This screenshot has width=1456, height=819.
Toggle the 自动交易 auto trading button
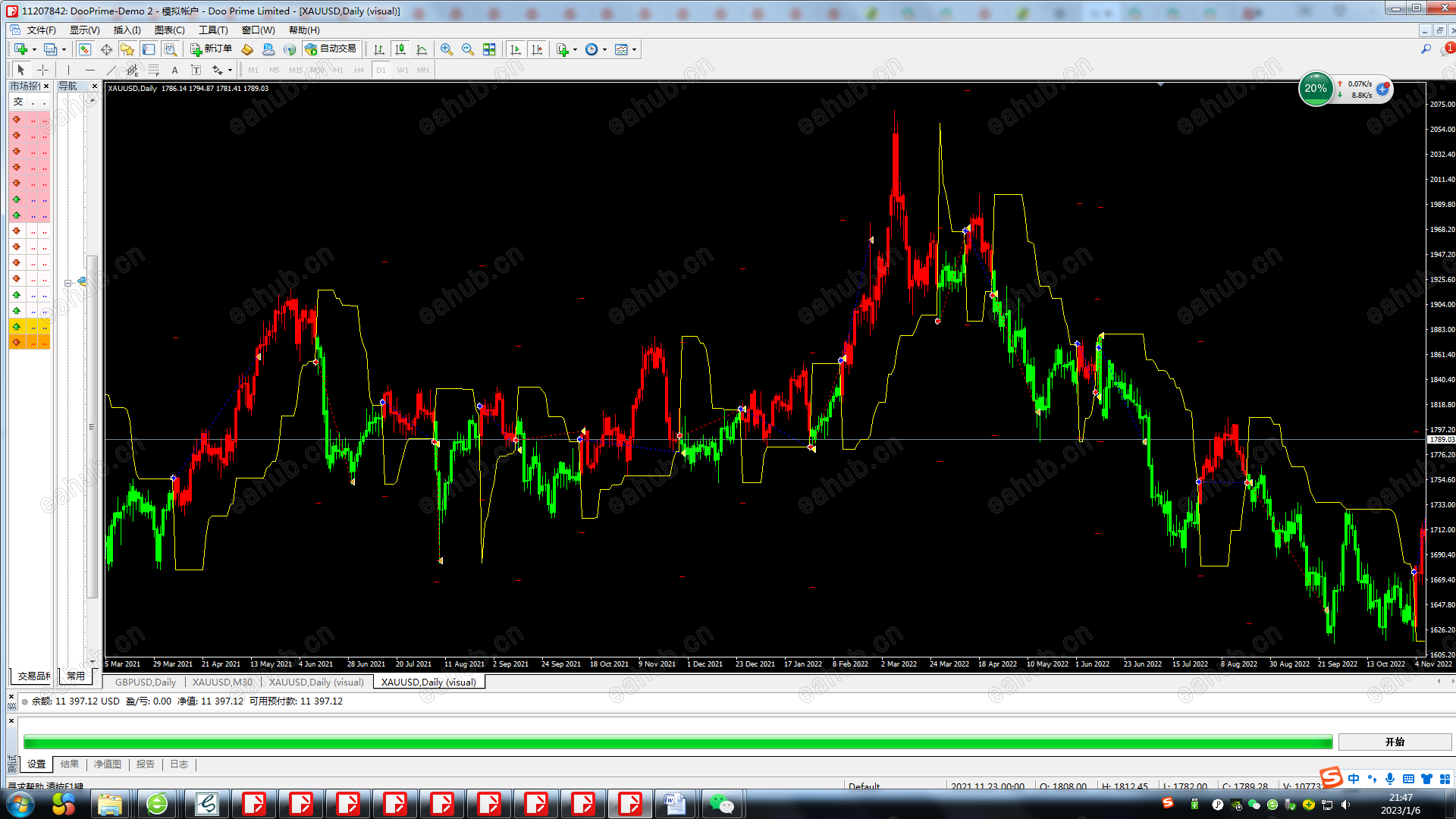(x=331, y=49)
